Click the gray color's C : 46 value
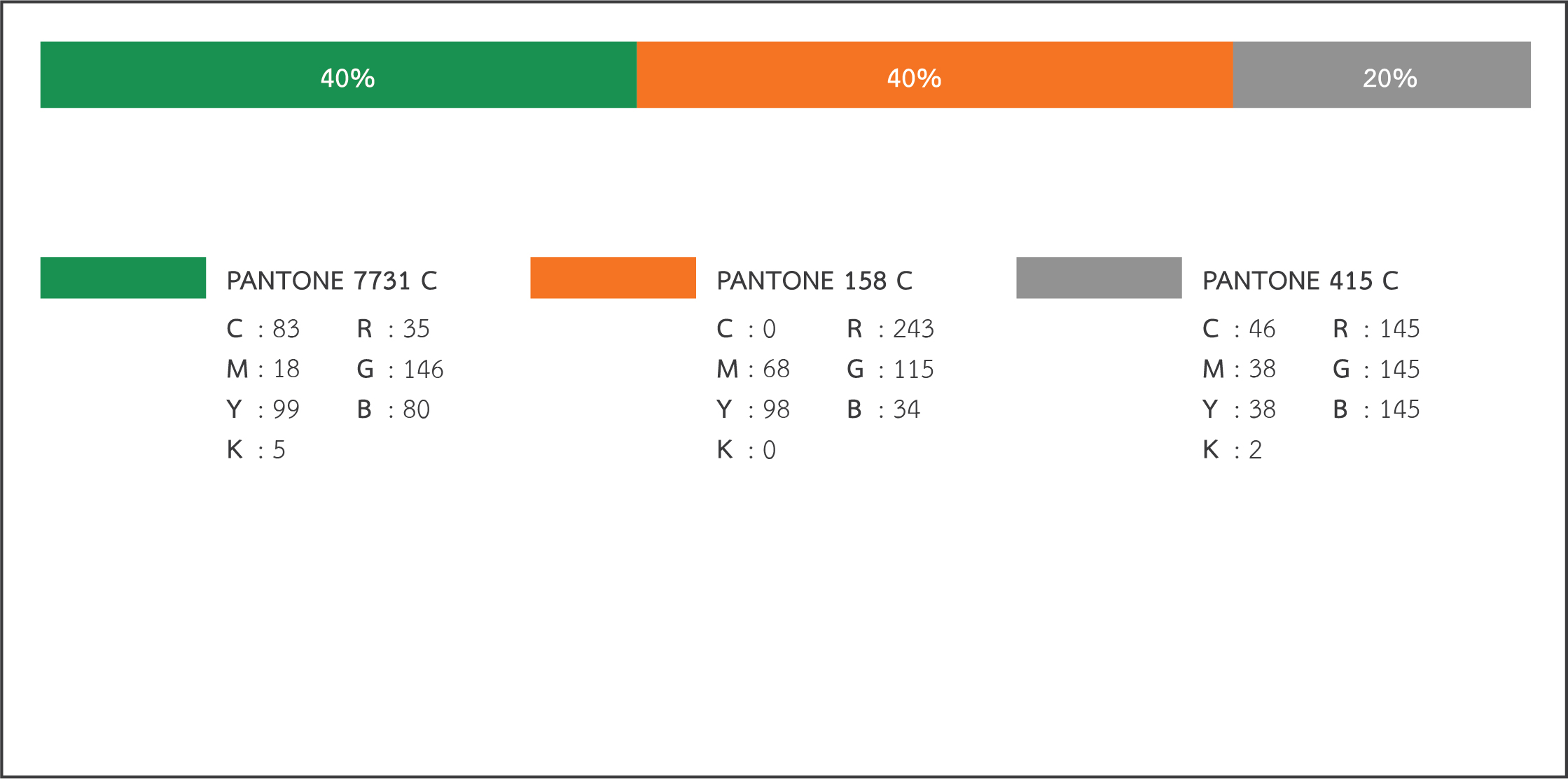1568x779 pixels. 1240,329
